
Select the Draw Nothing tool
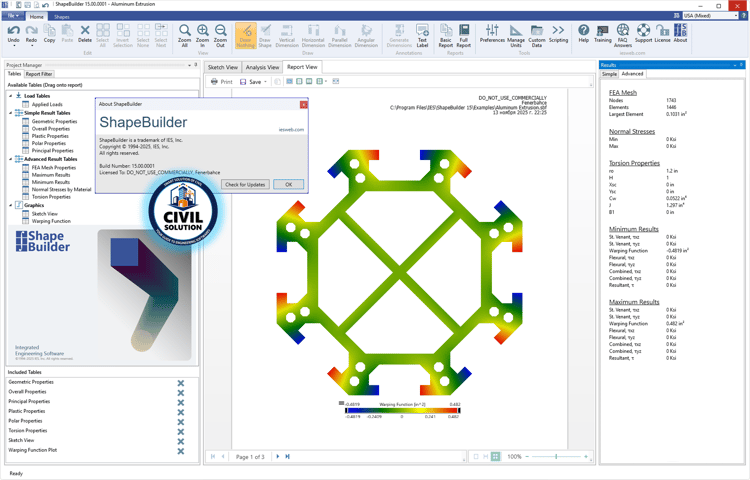(246, 36)
